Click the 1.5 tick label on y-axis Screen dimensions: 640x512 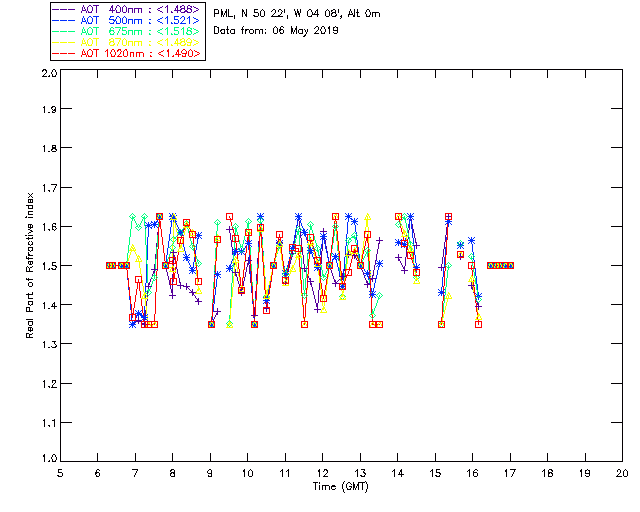48,266
